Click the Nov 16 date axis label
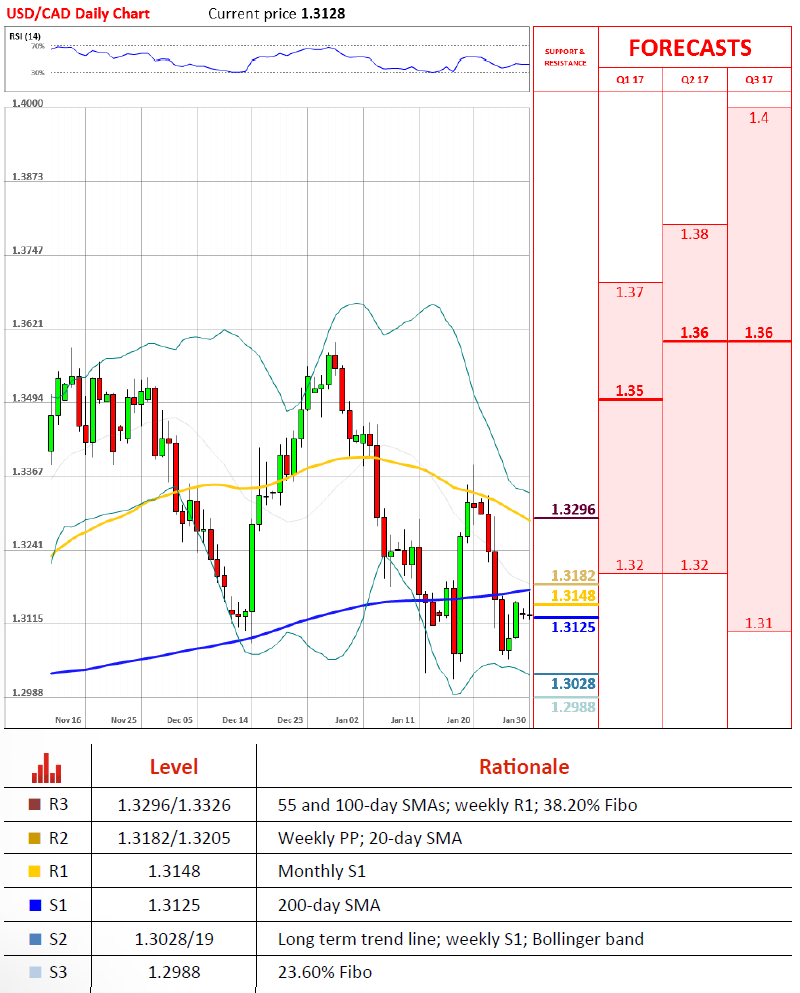This screenshot has width=800, height=993. click(x=68, y=720)
